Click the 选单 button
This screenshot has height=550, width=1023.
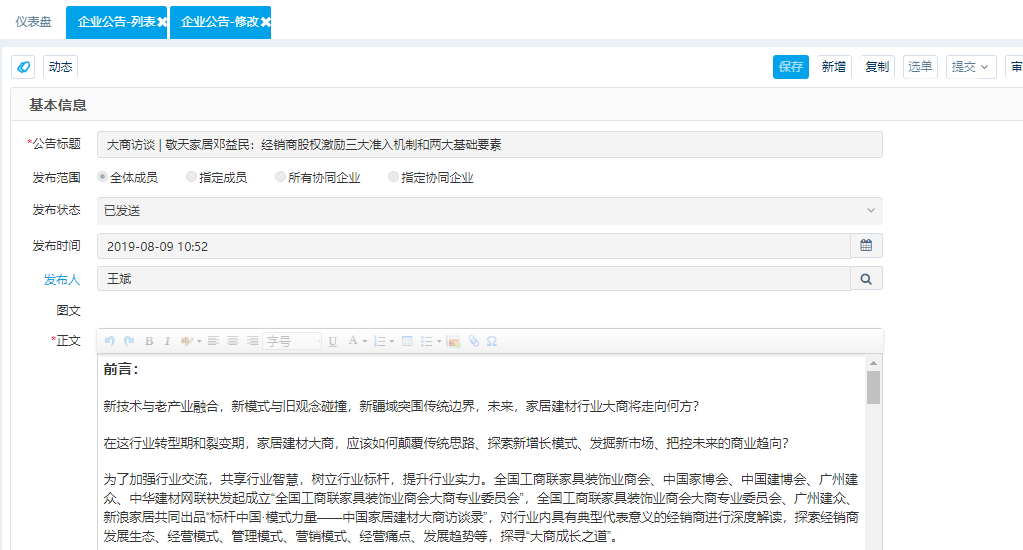point(920,67)
